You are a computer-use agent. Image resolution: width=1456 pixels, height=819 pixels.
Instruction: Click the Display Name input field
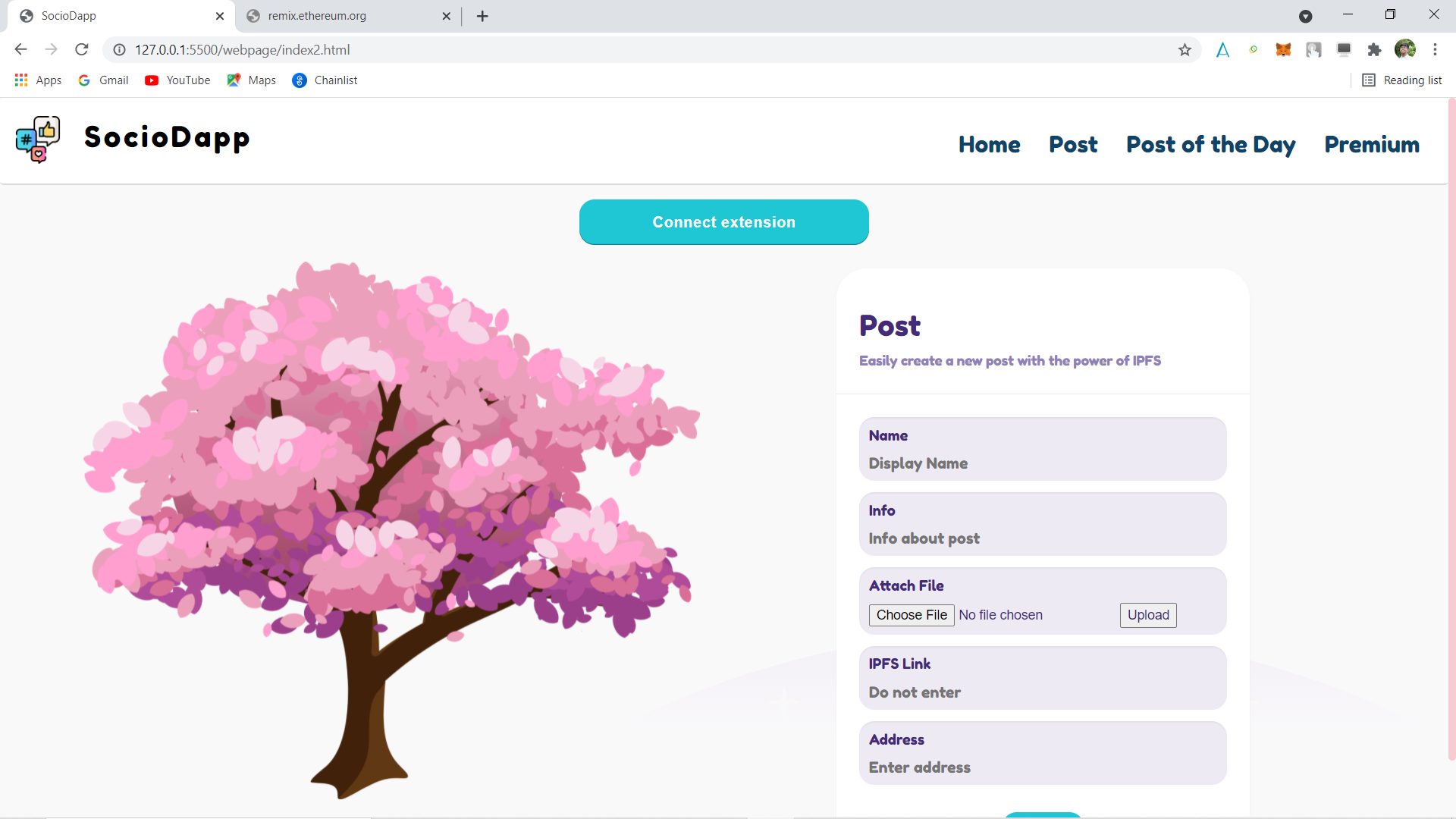(x=1042, y=463)
